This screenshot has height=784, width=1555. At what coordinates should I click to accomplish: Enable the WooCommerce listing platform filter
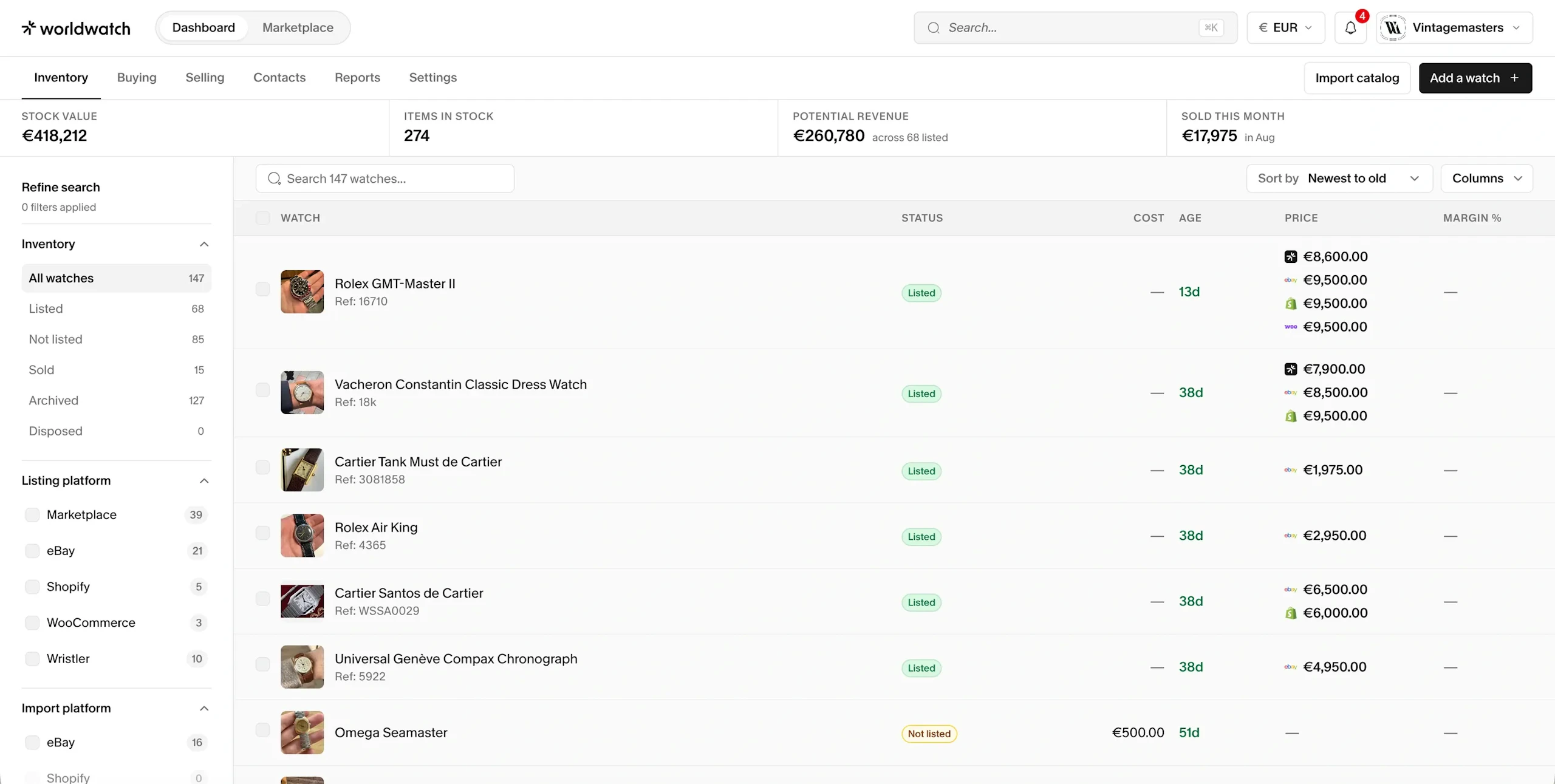pyautogui.click(x=32, y=622)
